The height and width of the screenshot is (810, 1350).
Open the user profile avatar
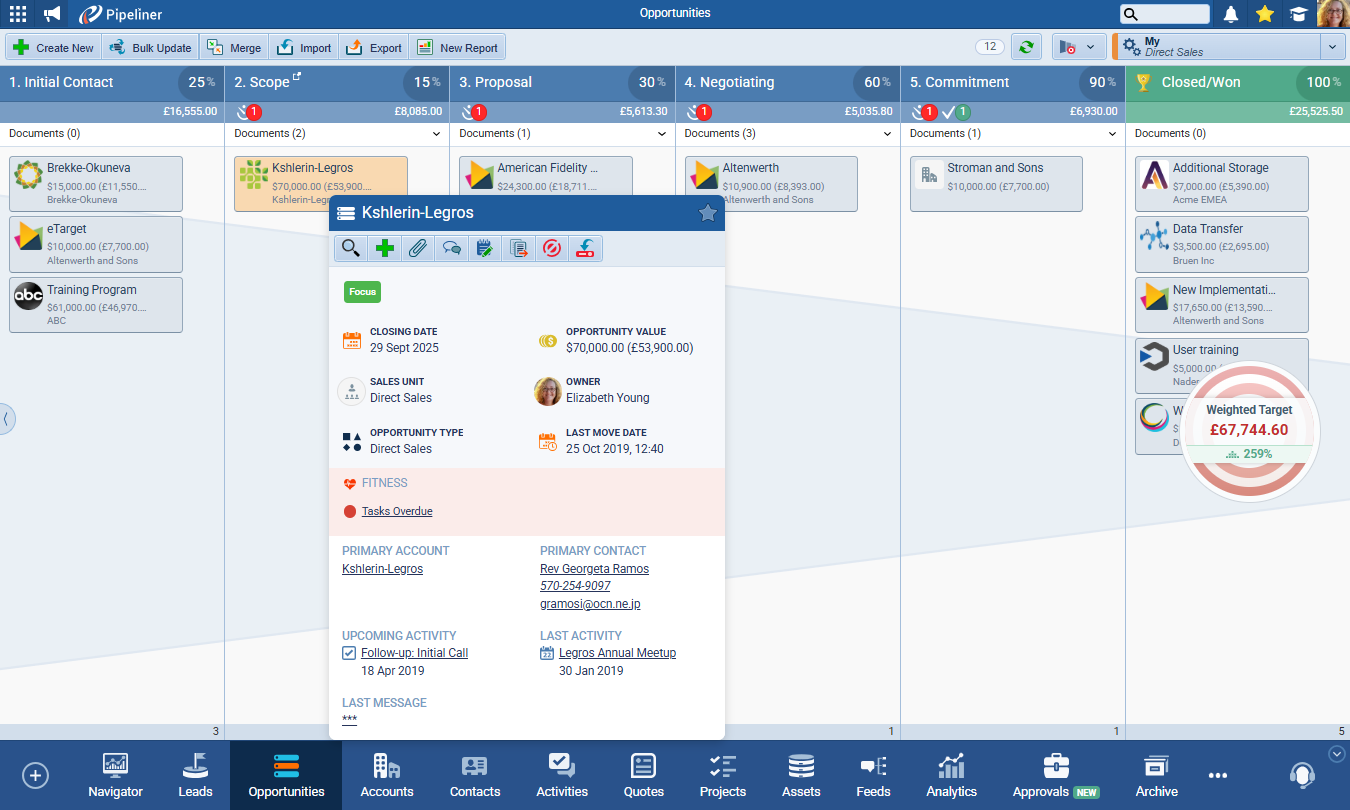[1333, 14]
